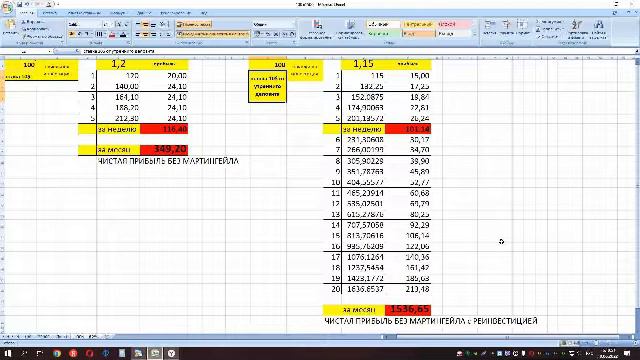The width and height of the screenshot is (640, 360).
Task: Select red cell showing 1536,65
Action: 408,309
